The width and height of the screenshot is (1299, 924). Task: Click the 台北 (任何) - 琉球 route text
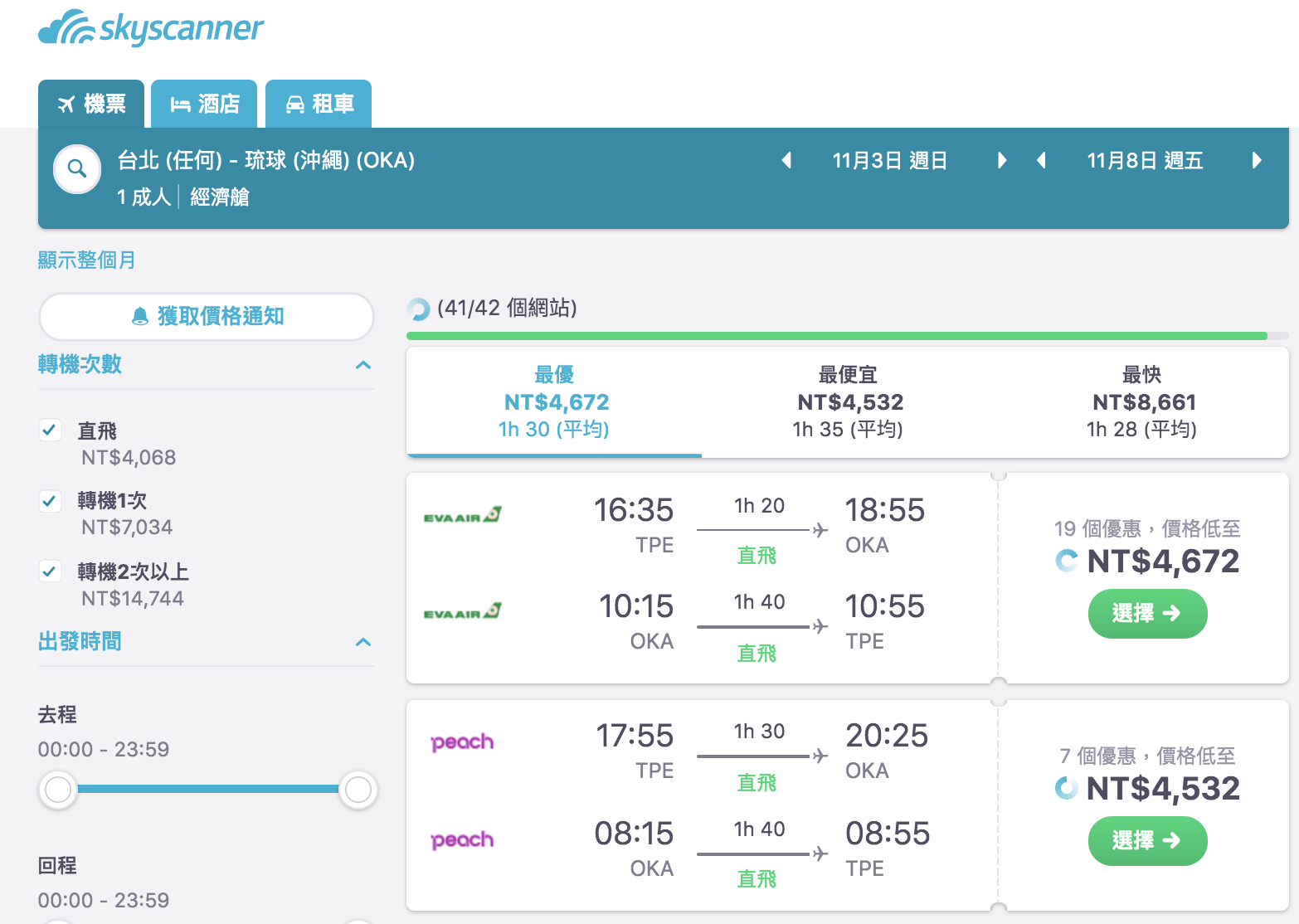coord(265,160)
